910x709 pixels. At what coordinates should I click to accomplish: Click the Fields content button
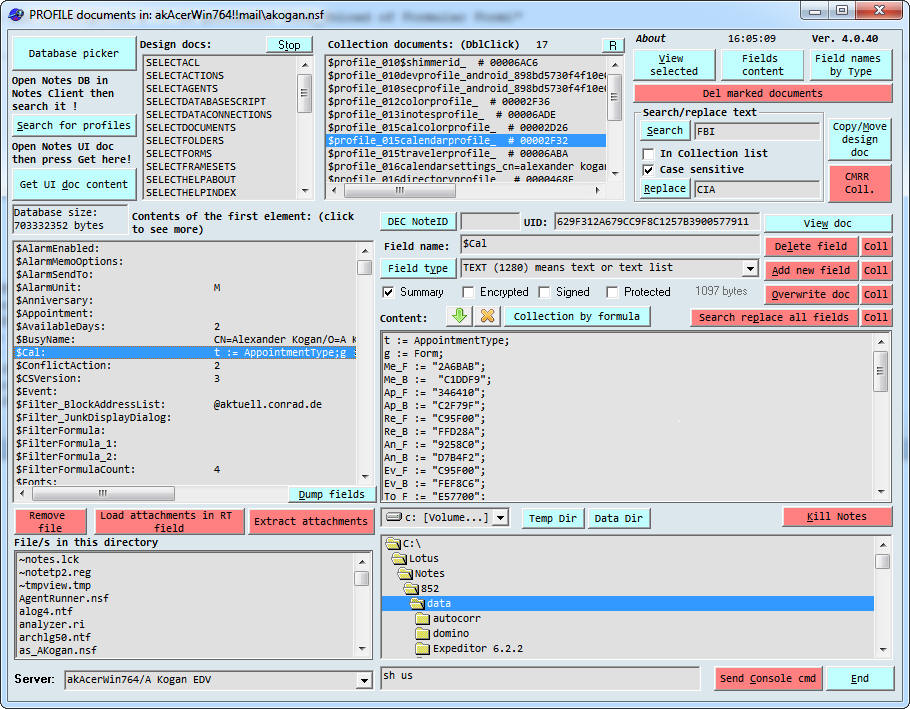click(x=763, y=65)
